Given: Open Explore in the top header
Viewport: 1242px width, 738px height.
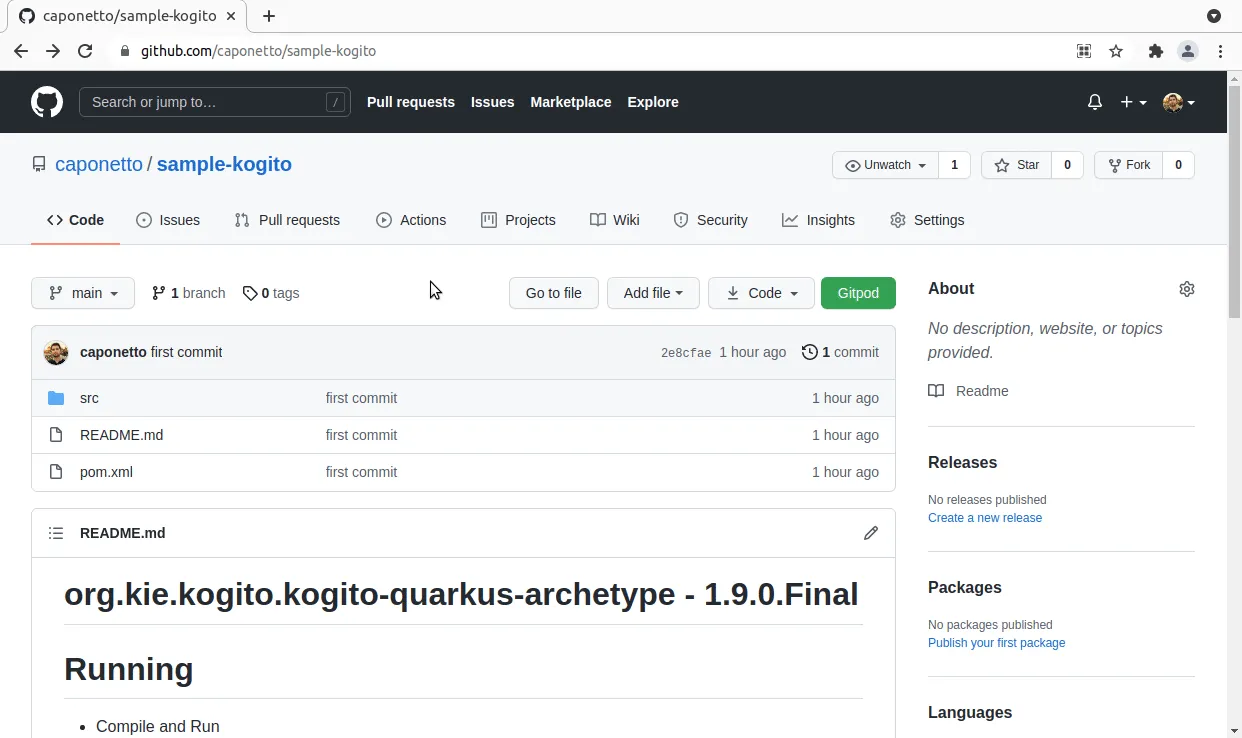Looking at the screenshot, I should tap(653, 102).
